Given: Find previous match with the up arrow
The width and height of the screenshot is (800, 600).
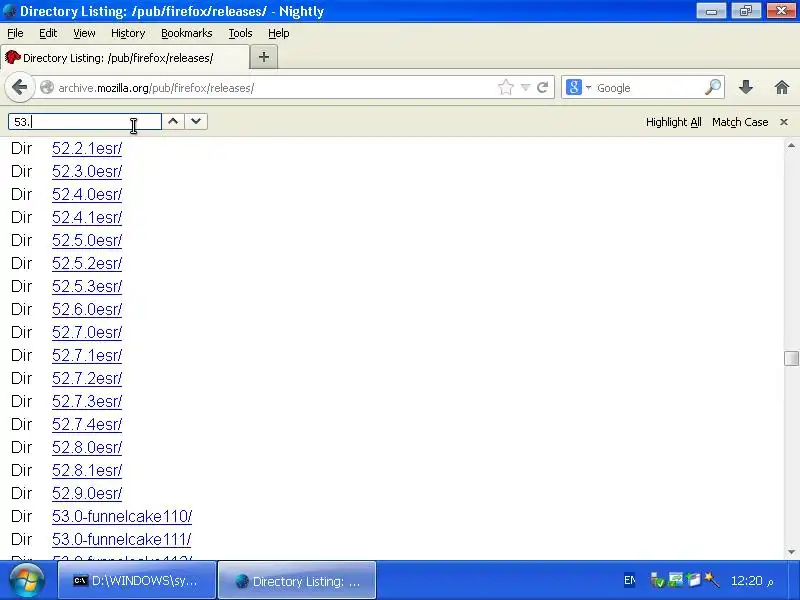Looking at the screenshot, I should (173, 121).
